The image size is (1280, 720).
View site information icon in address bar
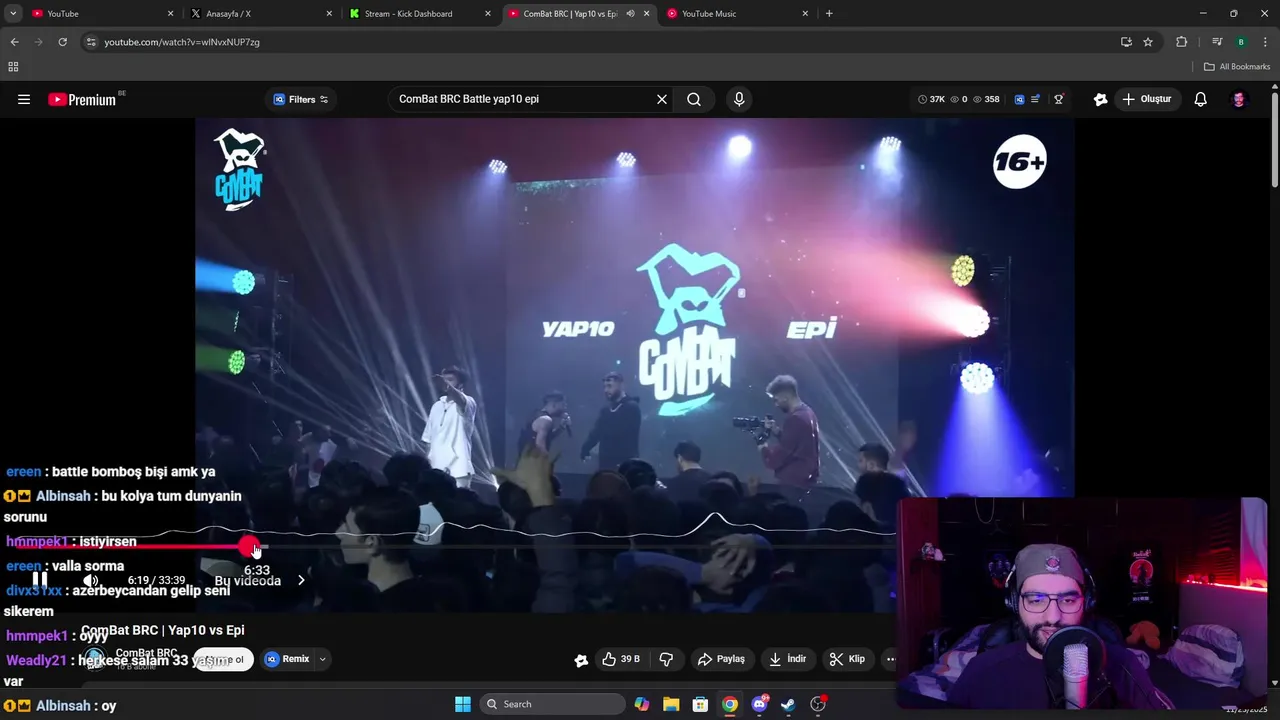point(91,42)
